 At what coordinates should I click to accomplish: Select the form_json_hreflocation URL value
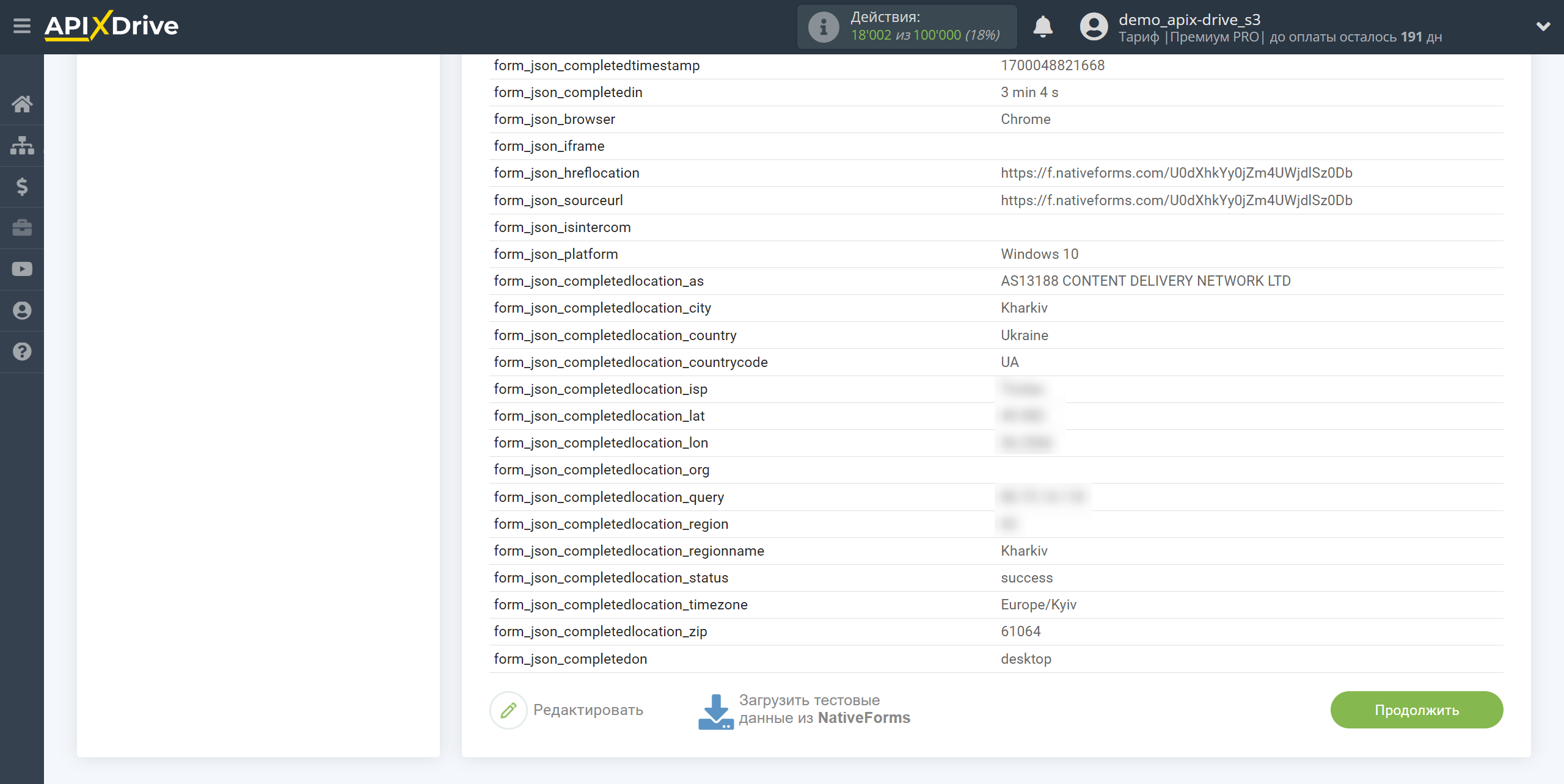(1177, 173)
